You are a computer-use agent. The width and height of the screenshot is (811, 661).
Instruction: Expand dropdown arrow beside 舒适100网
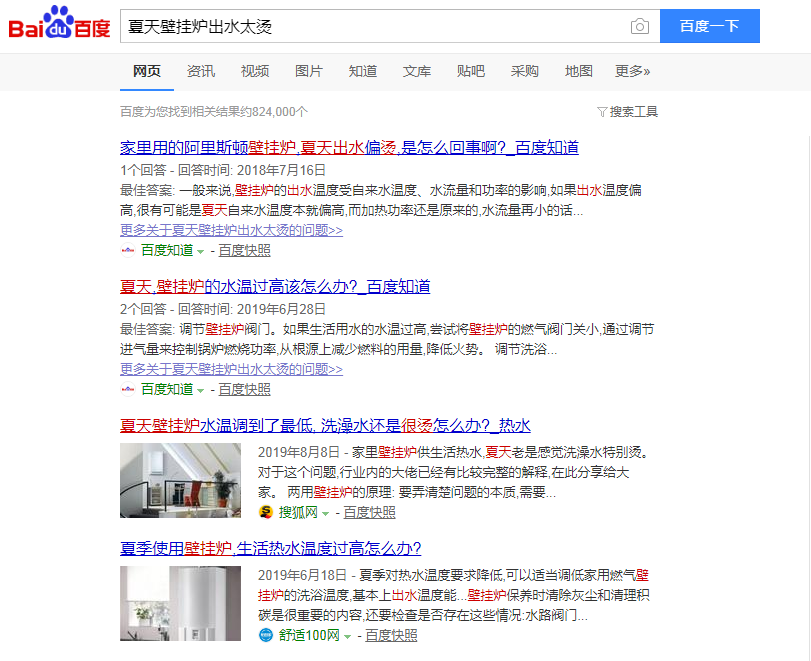click(x=348, y=636)
